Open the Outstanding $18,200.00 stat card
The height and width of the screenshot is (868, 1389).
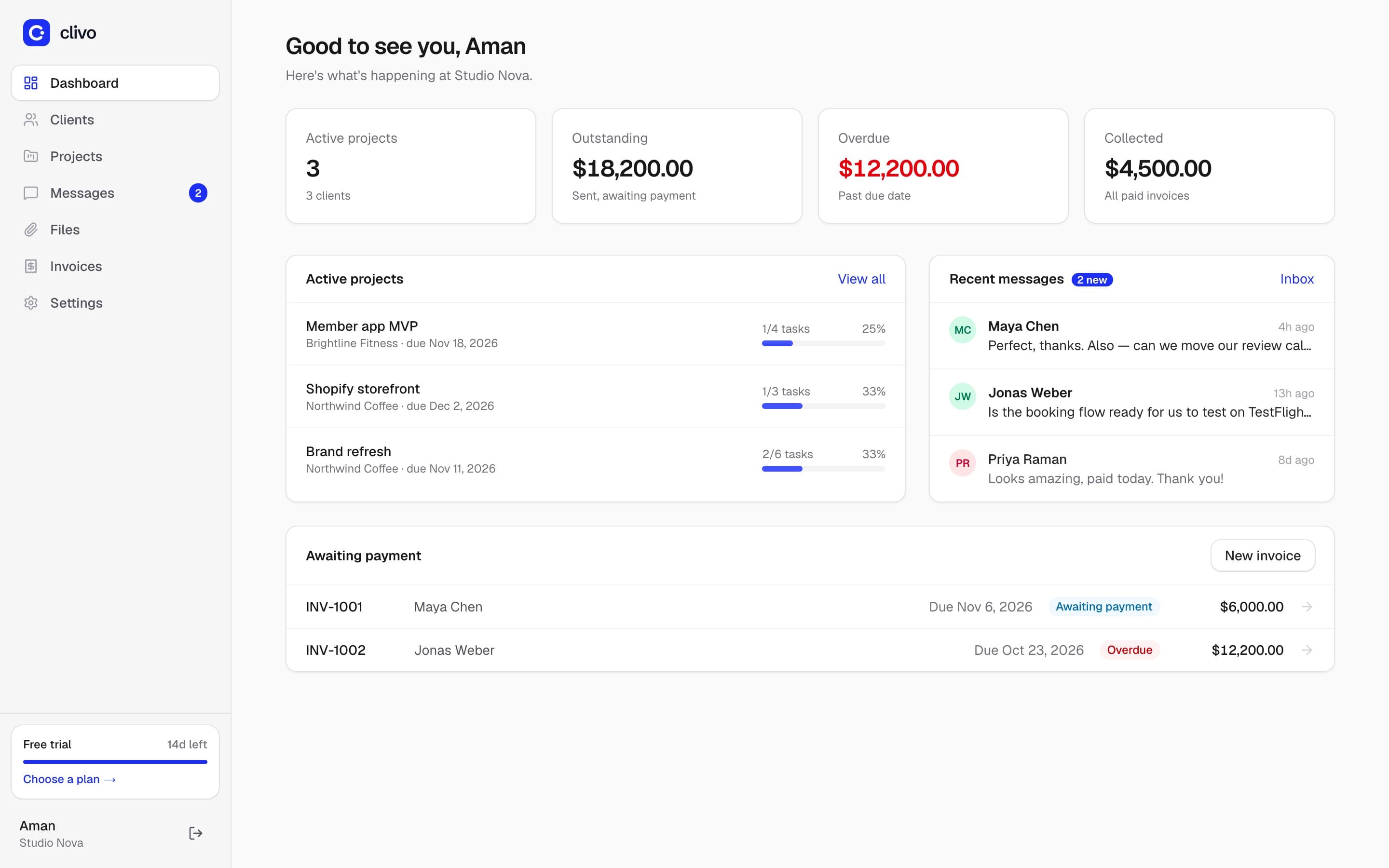pyautogui.click(x=677, y=166)
